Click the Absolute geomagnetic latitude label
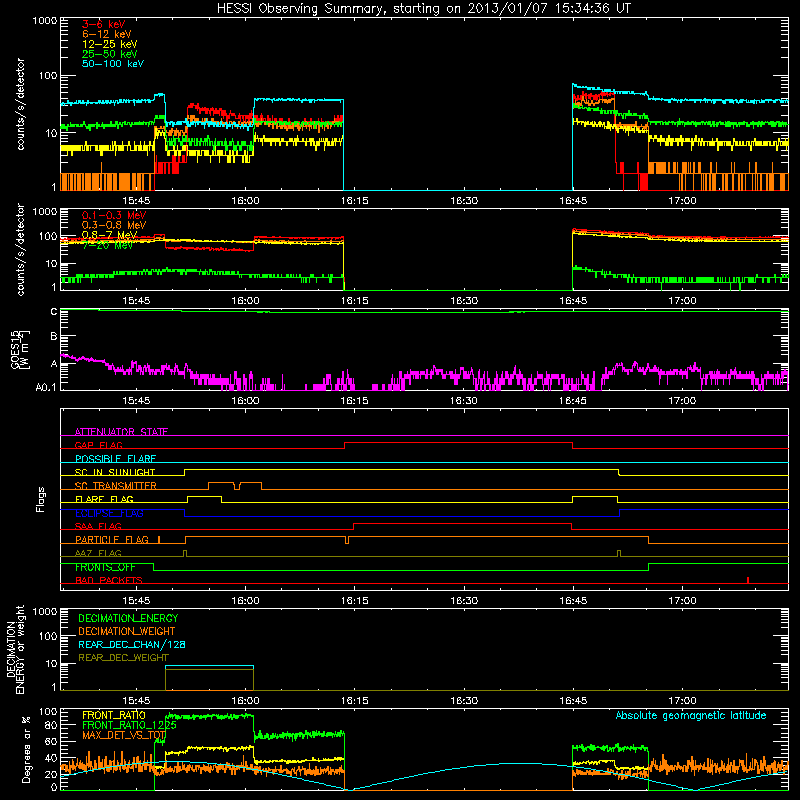Image resolution: width=800 pixels, height=800 pixels. pos(691,715)
